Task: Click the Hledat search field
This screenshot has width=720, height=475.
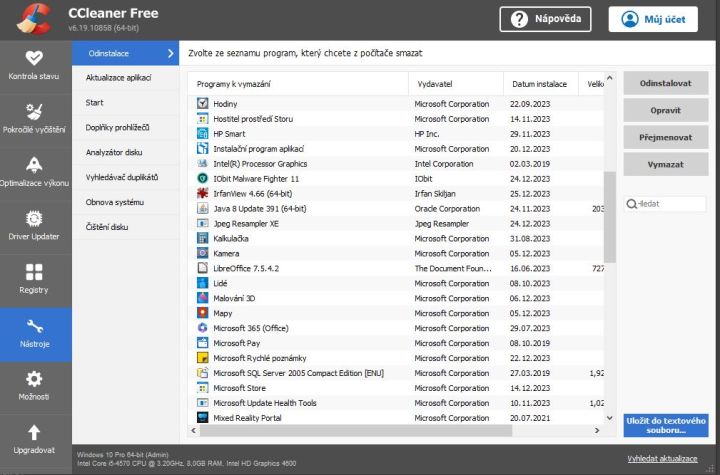Action: (665, 204)
